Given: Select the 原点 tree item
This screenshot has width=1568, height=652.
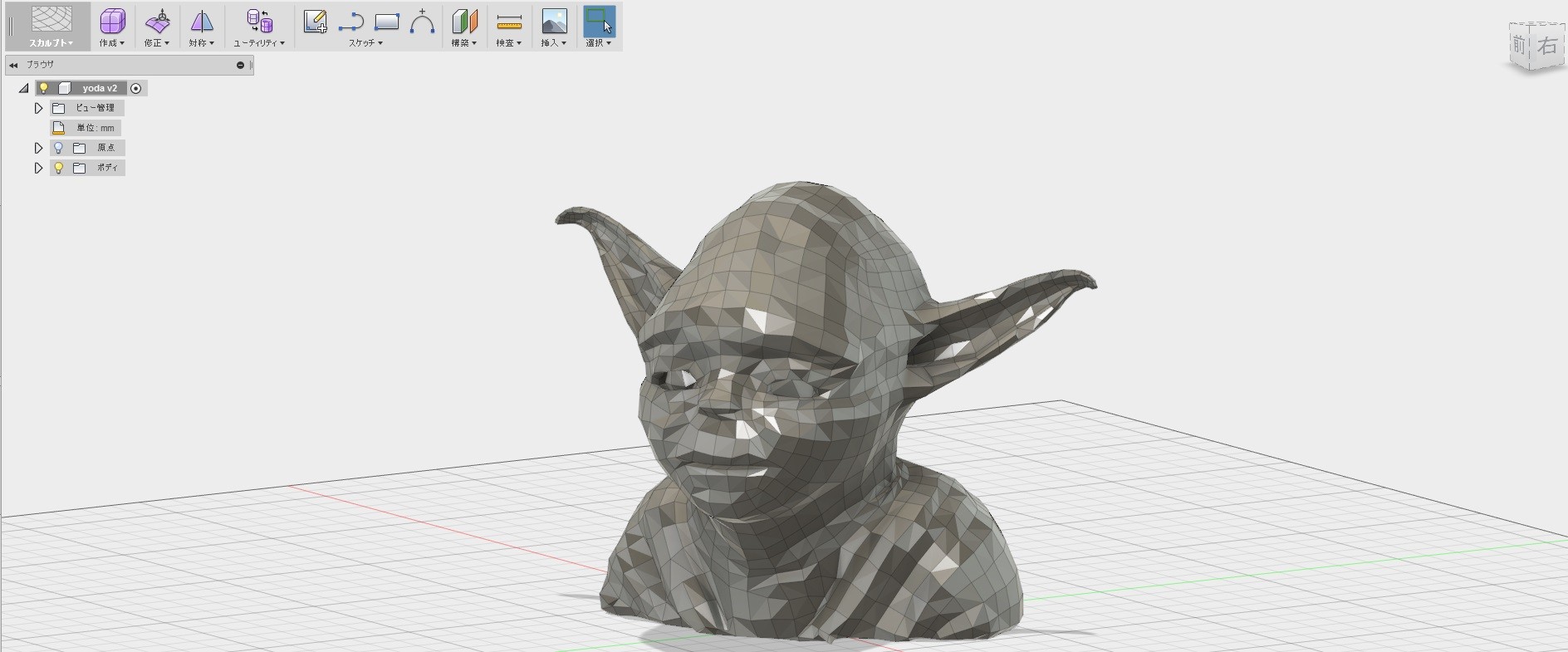Looking at the screenshot, I should pos(87,148).
